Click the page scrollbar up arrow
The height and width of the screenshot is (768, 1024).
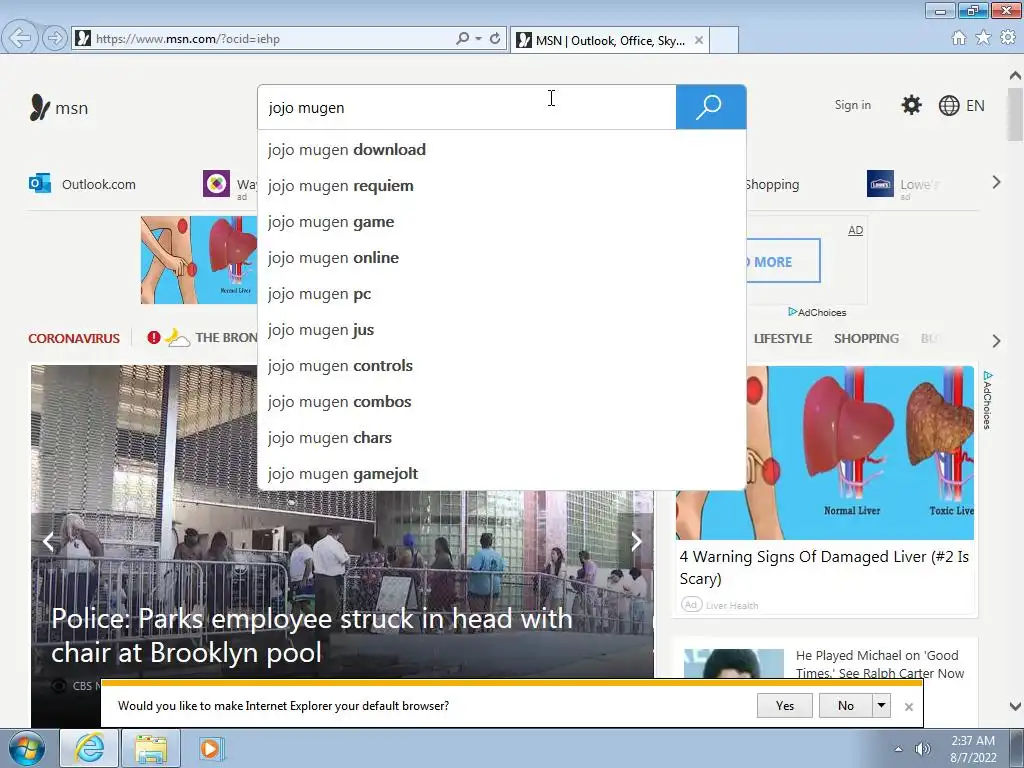1015,75
